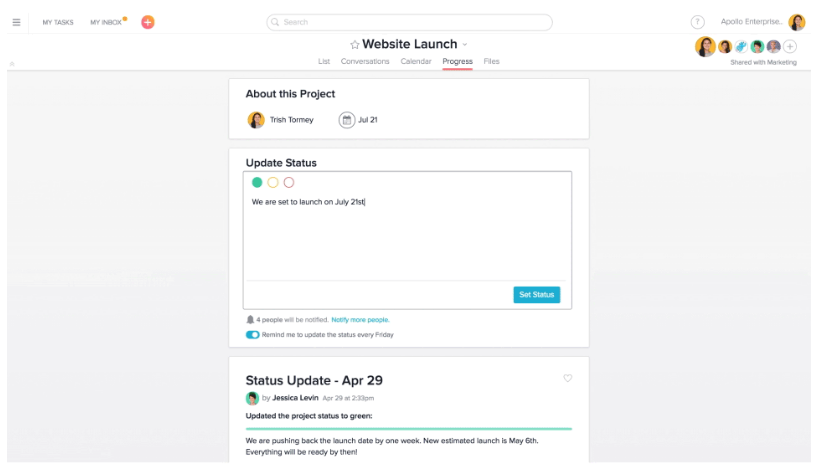Expand the Website Launch project dropdown arrow

[x=465, y=45]
